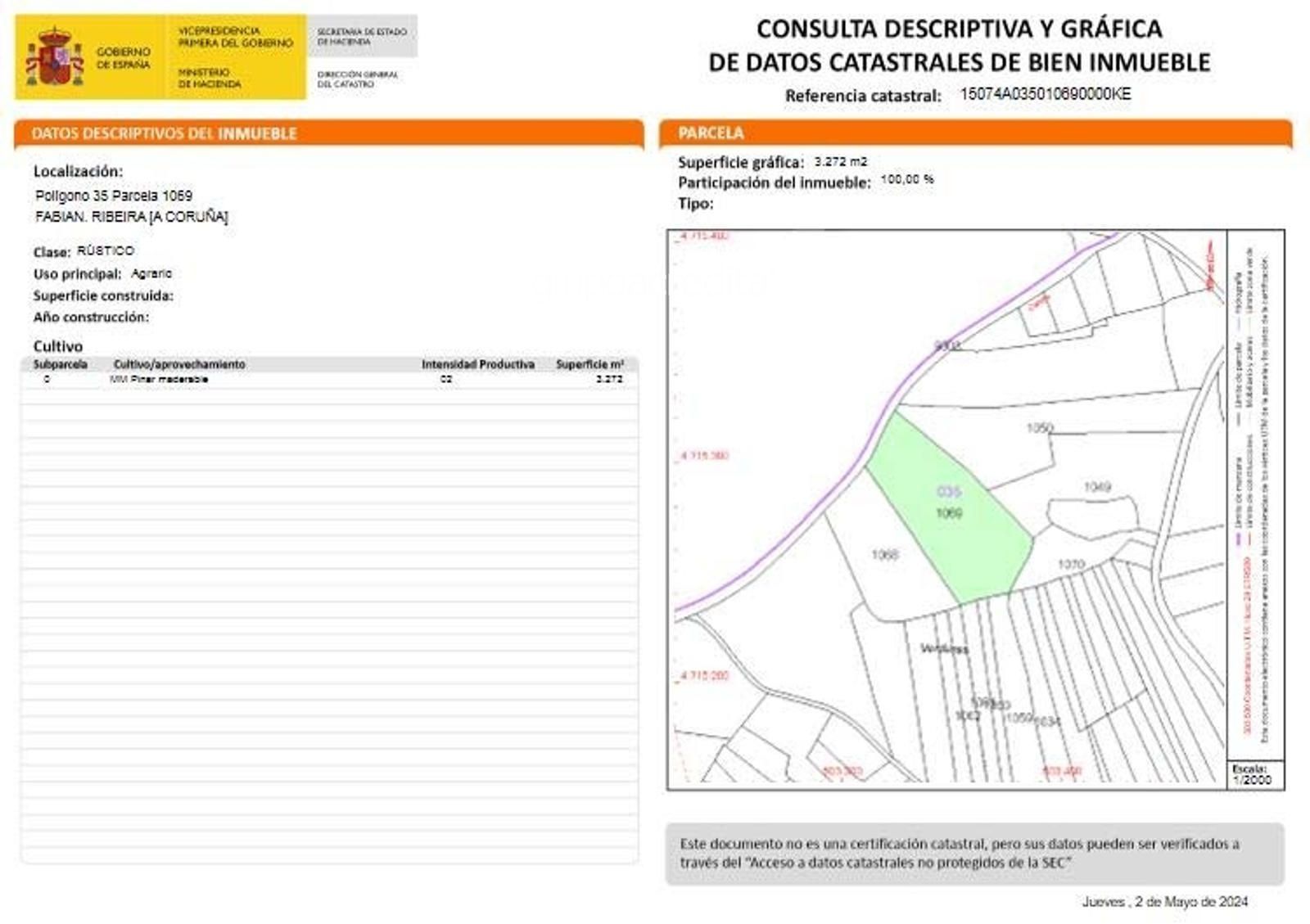Click the Subparcela column header
The image size is (1310, 924).
point(60,364)
